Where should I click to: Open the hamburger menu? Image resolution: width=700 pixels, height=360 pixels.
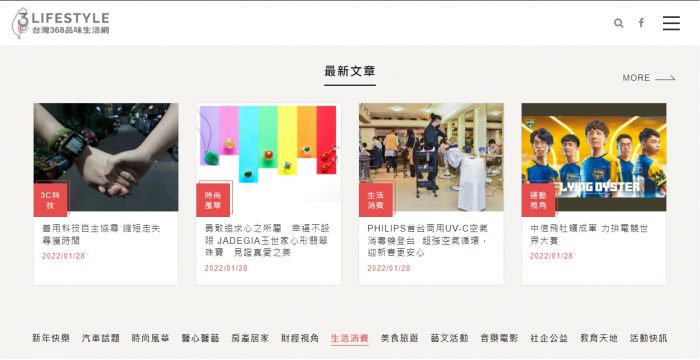[671, 23]
